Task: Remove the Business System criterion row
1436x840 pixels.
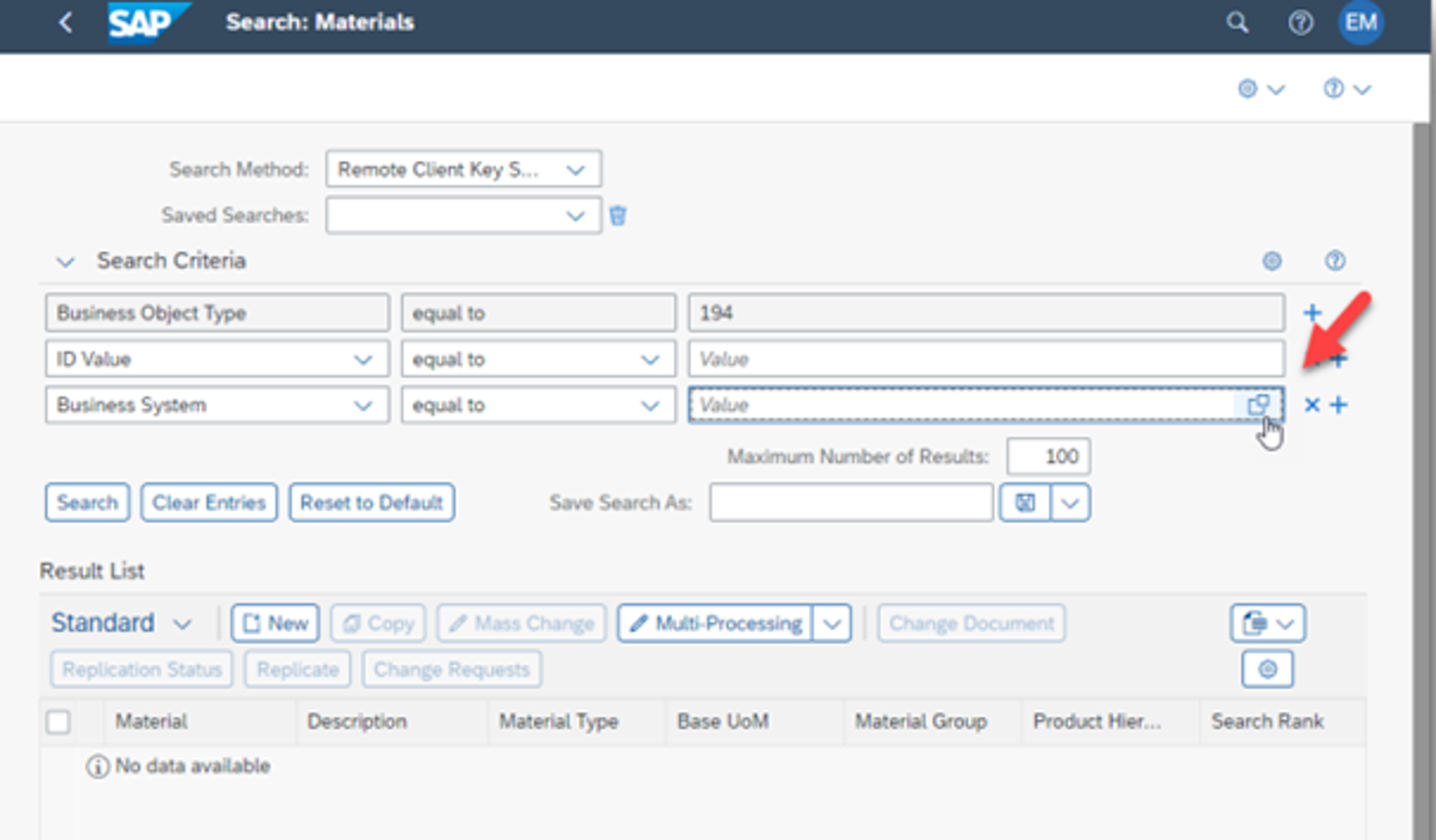Action: 1312,405
